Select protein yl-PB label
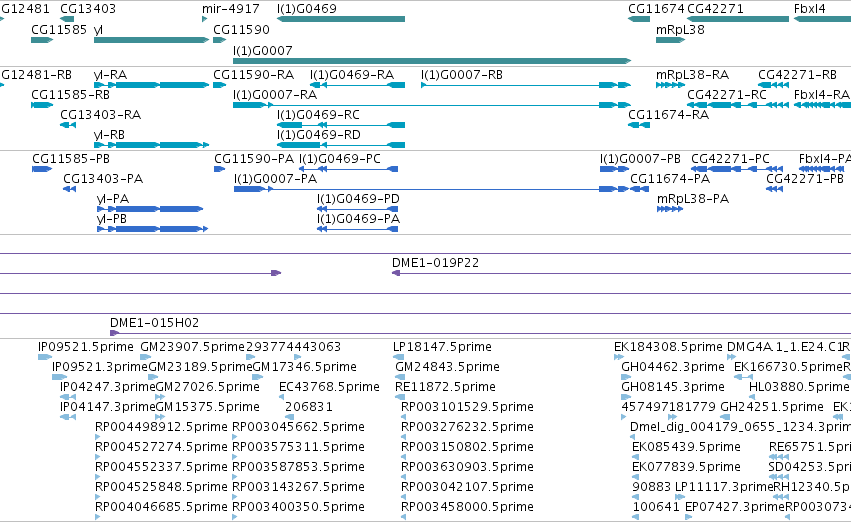The image size is (851, 522). click(112, 219)
